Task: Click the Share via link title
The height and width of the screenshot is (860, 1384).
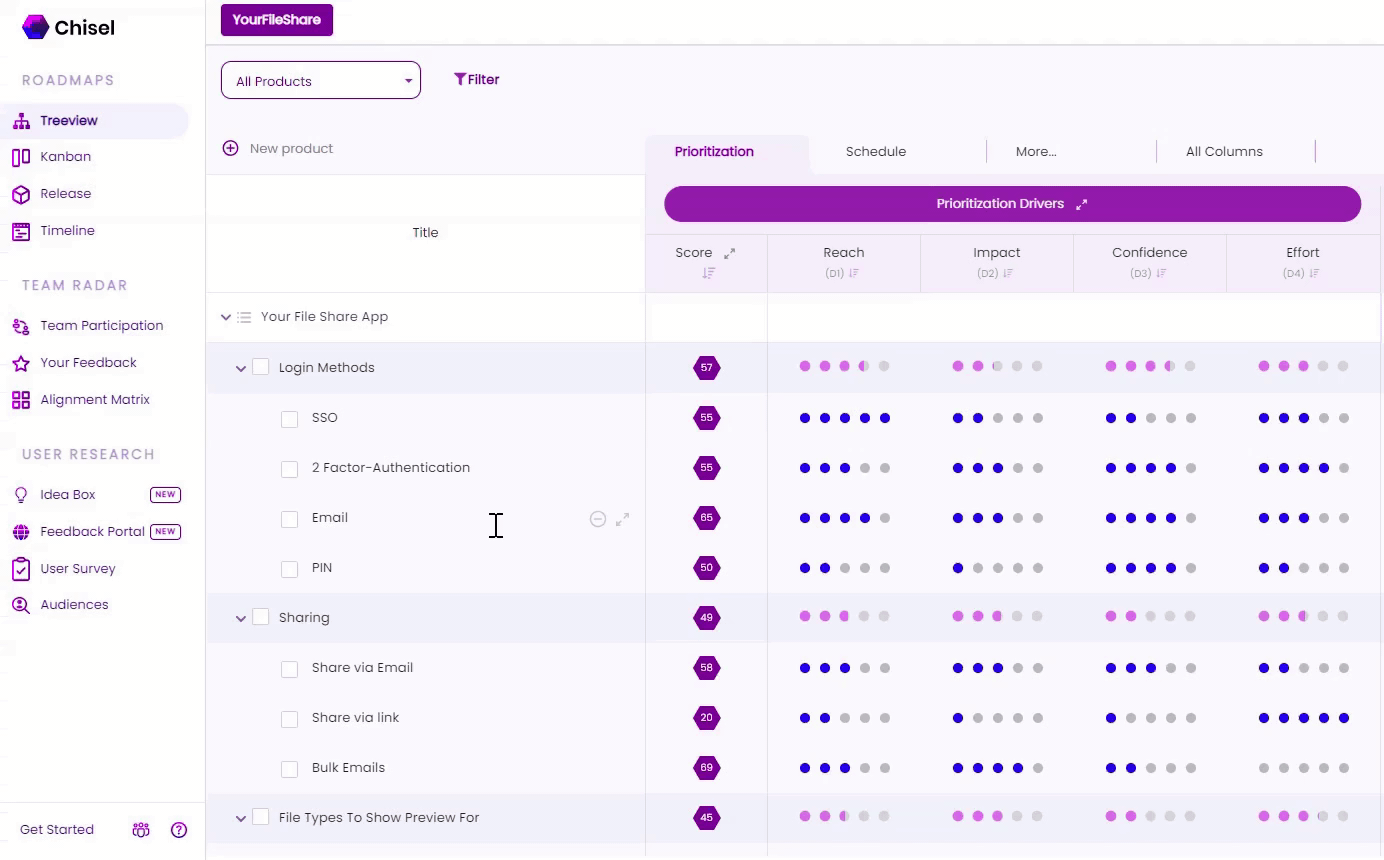Action: click(355, 718)
